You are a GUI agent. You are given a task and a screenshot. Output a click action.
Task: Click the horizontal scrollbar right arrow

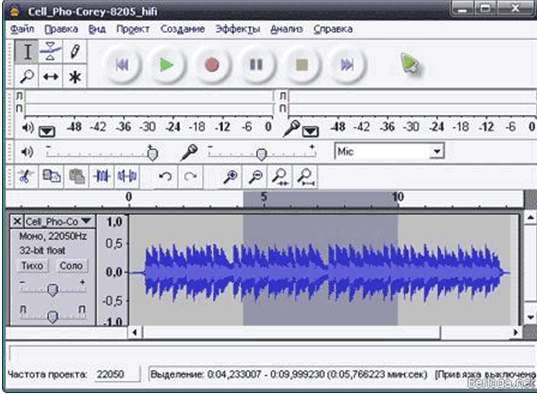(x=515, y=332)
